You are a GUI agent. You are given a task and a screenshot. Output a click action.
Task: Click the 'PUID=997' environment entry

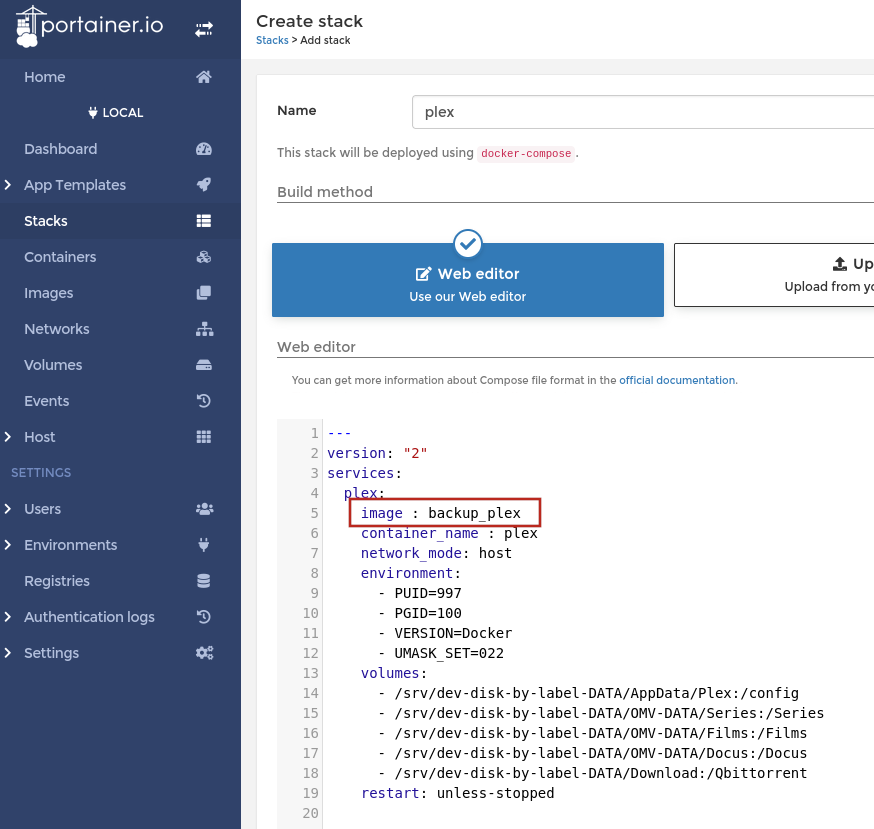click(x=428, y=593)
